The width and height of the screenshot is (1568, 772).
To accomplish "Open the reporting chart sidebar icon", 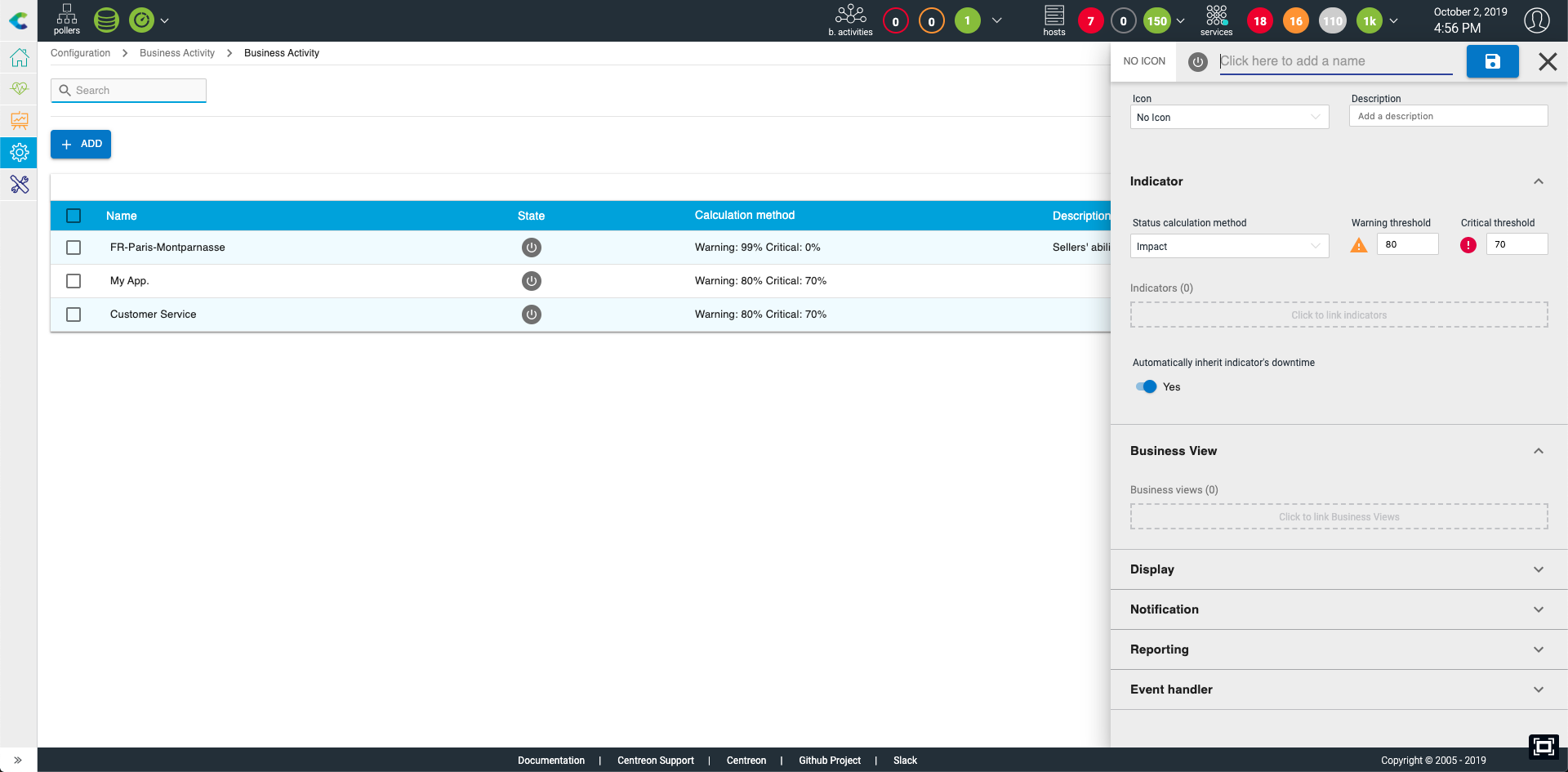I will point(19,121).
